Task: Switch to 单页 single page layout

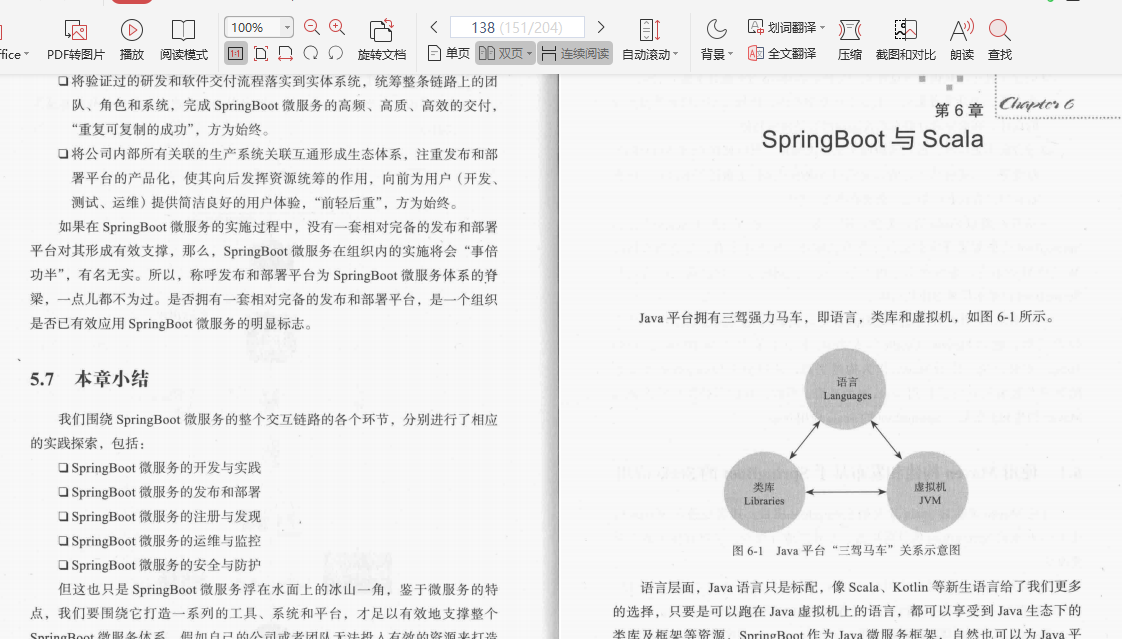Action: coord(449,54)
